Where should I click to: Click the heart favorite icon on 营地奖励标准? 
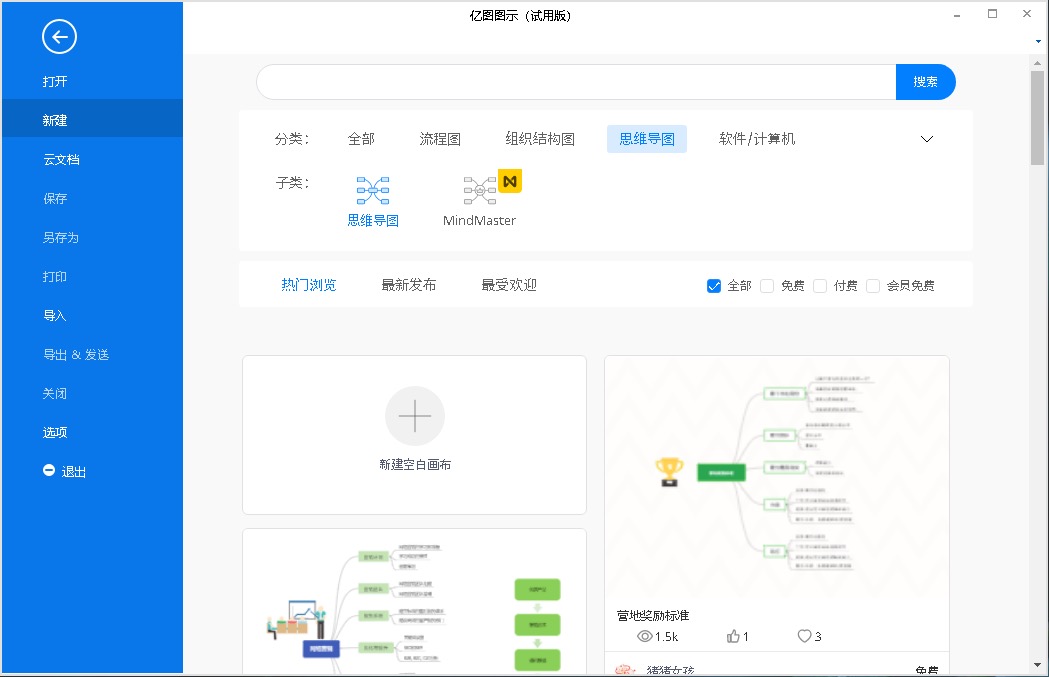pos(804,636)
